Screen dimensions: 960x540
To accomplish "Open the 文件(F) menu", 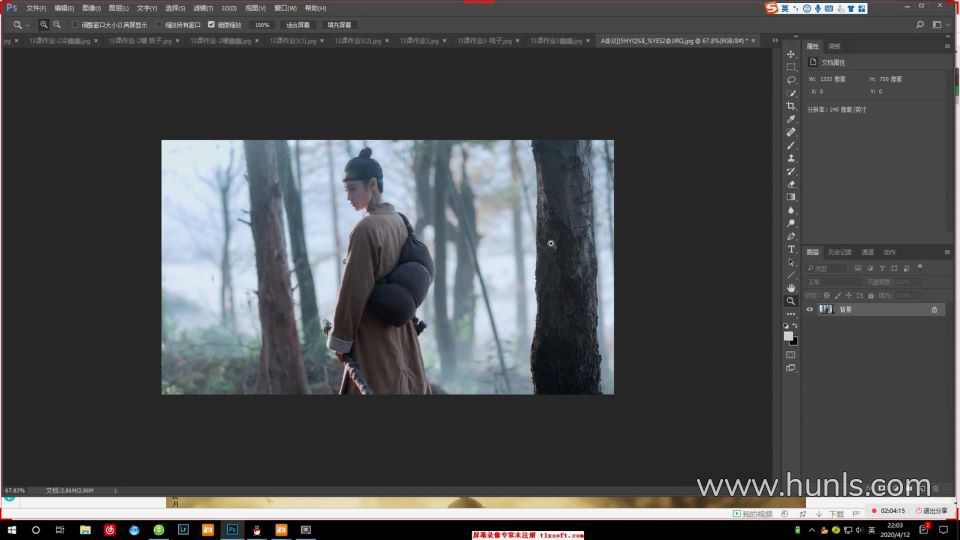I will (36, 8).
